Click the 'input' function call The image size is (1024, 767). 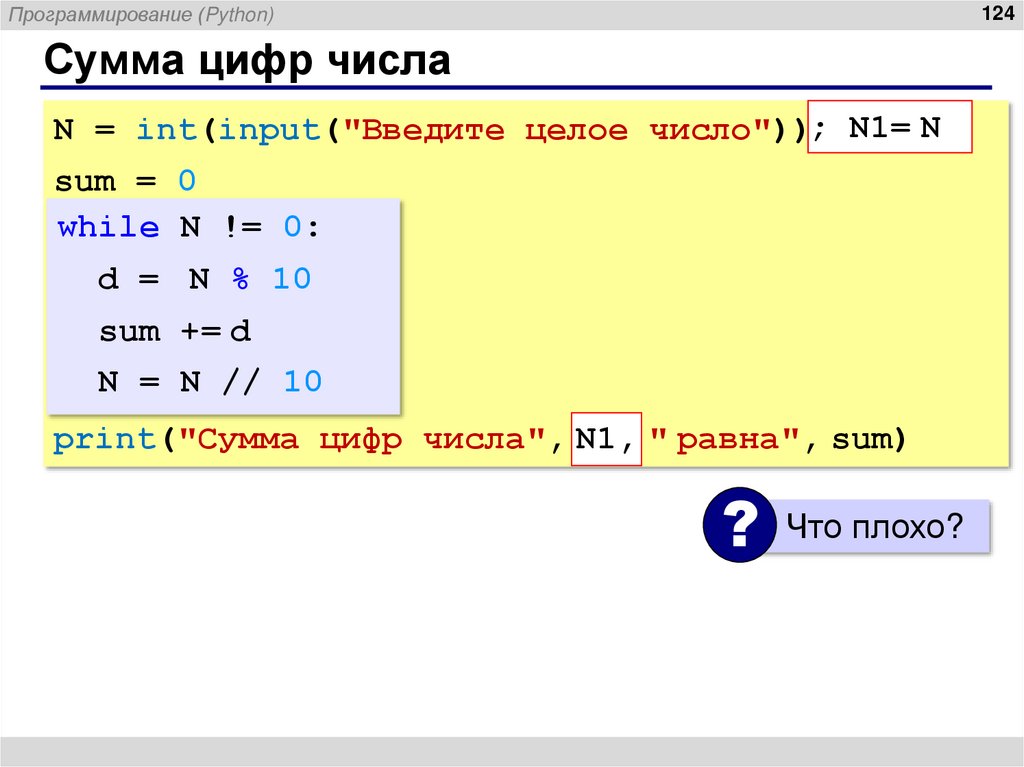click(x=269, y=129)
